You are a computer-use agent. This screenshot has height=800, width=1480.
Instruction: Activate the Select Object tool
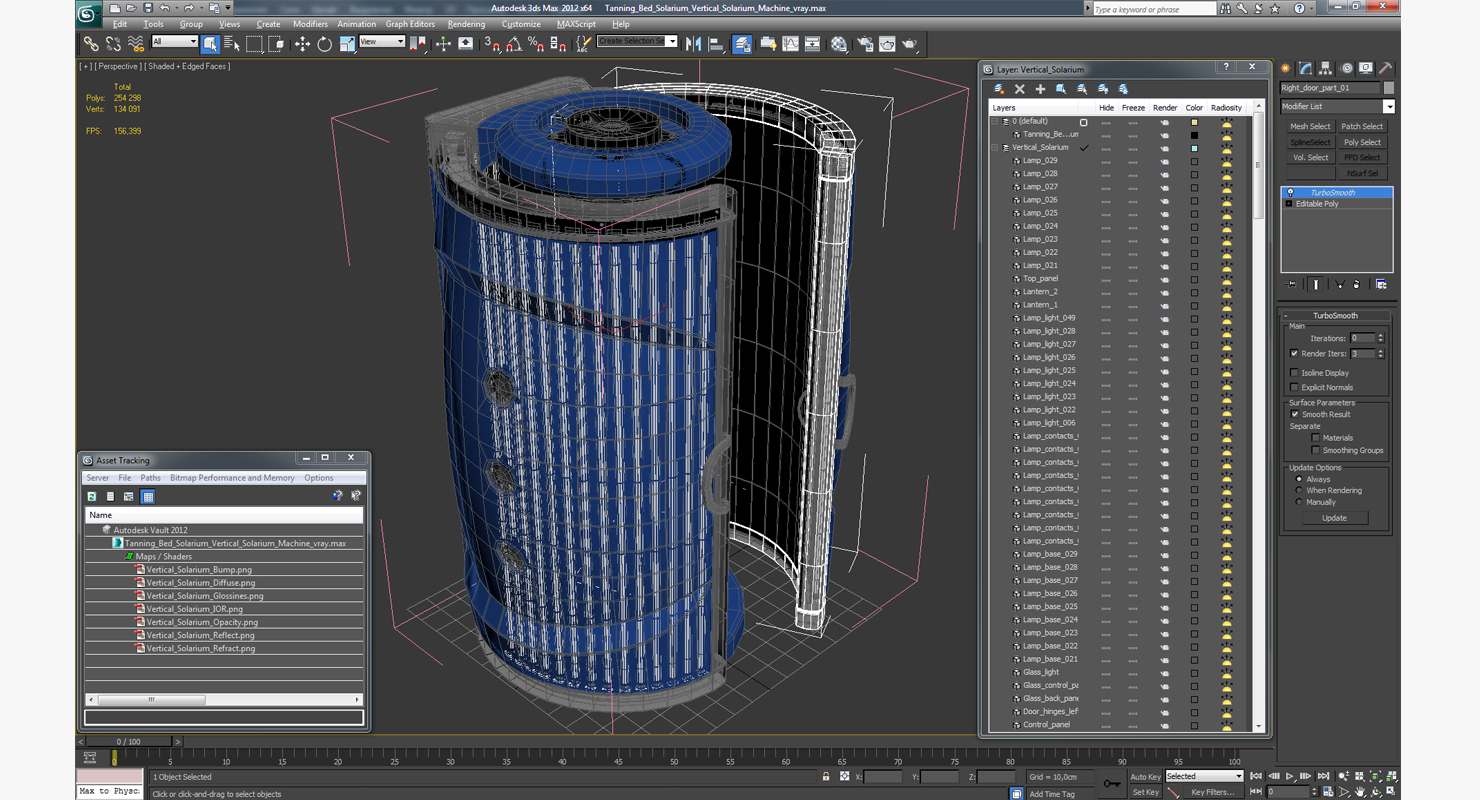(210, 44)
